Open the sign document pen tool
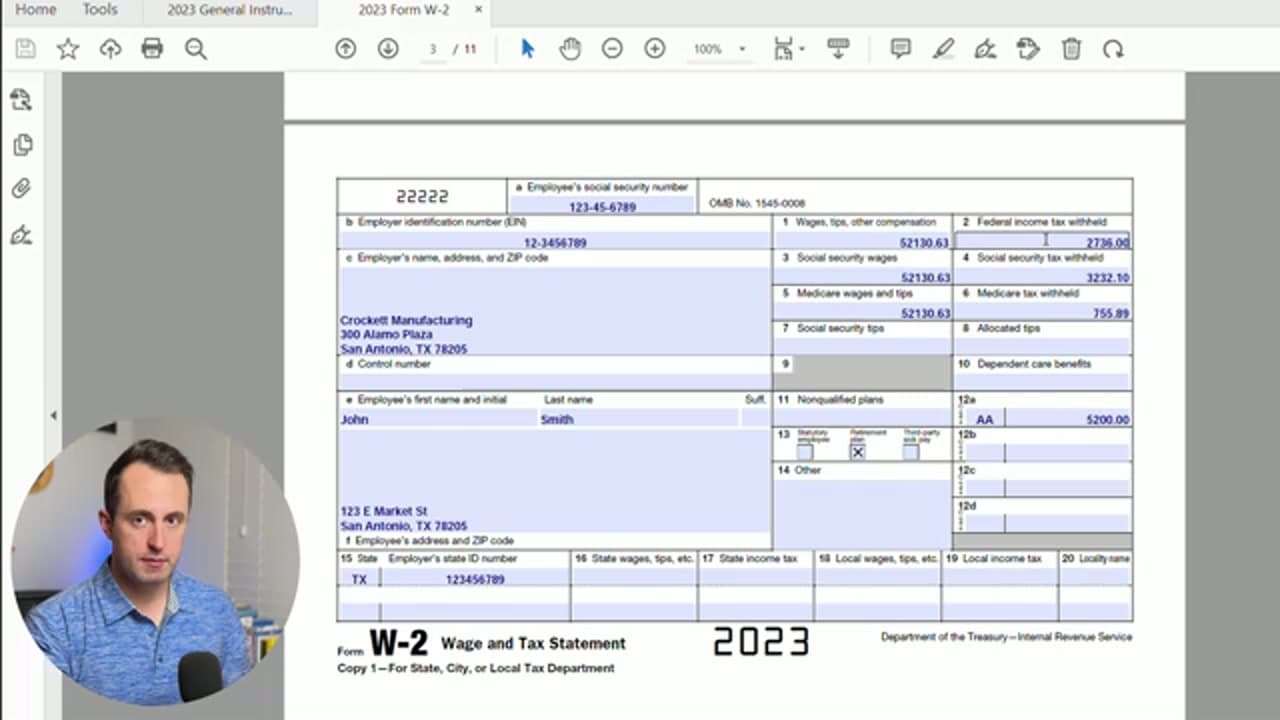Image resolution: width=1280 pixels, height=720 pixels. tap(986, 49)
